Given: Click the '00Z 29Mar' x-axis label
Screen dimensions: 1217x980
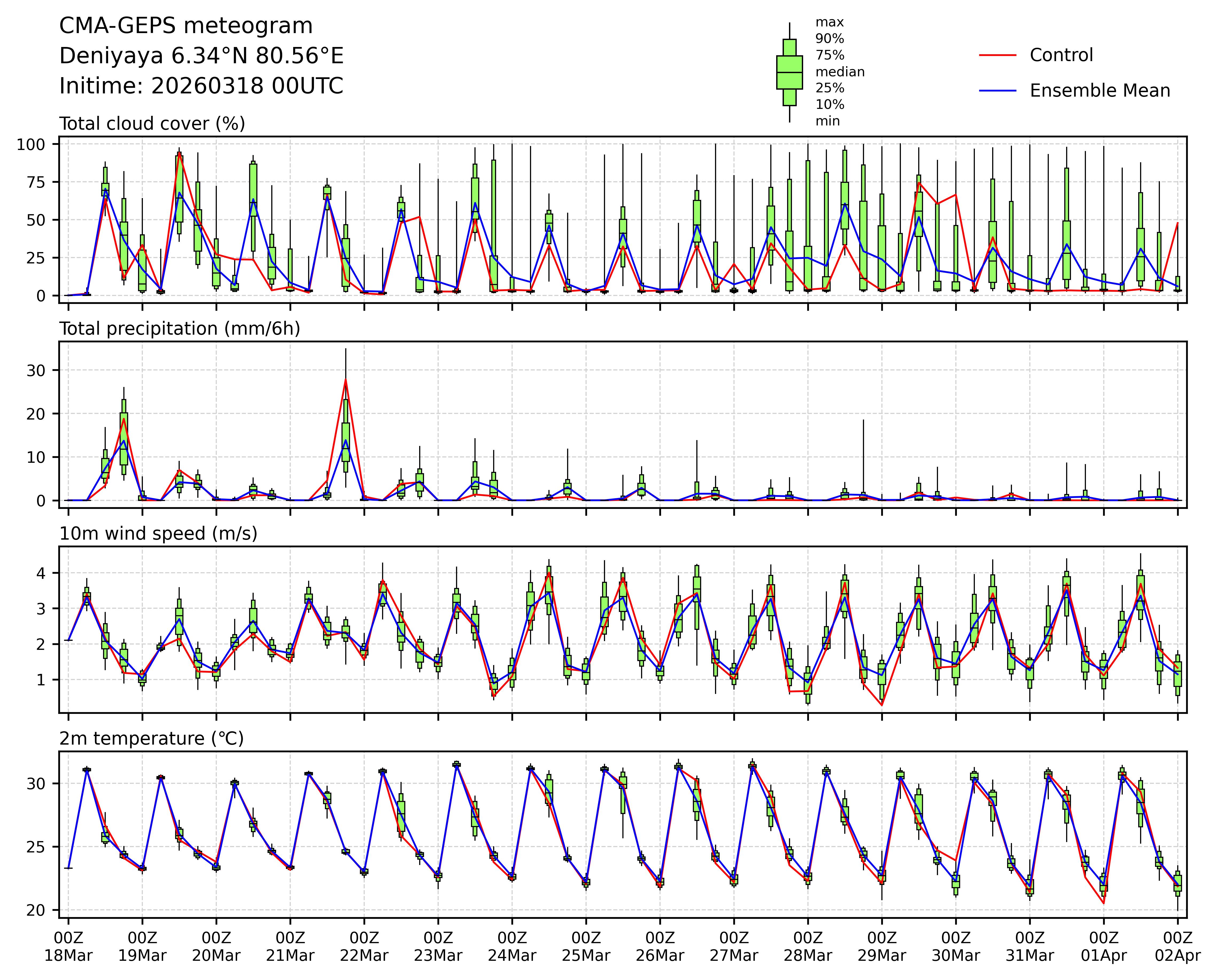Looking at the screenshot, I should click(882, 947).
